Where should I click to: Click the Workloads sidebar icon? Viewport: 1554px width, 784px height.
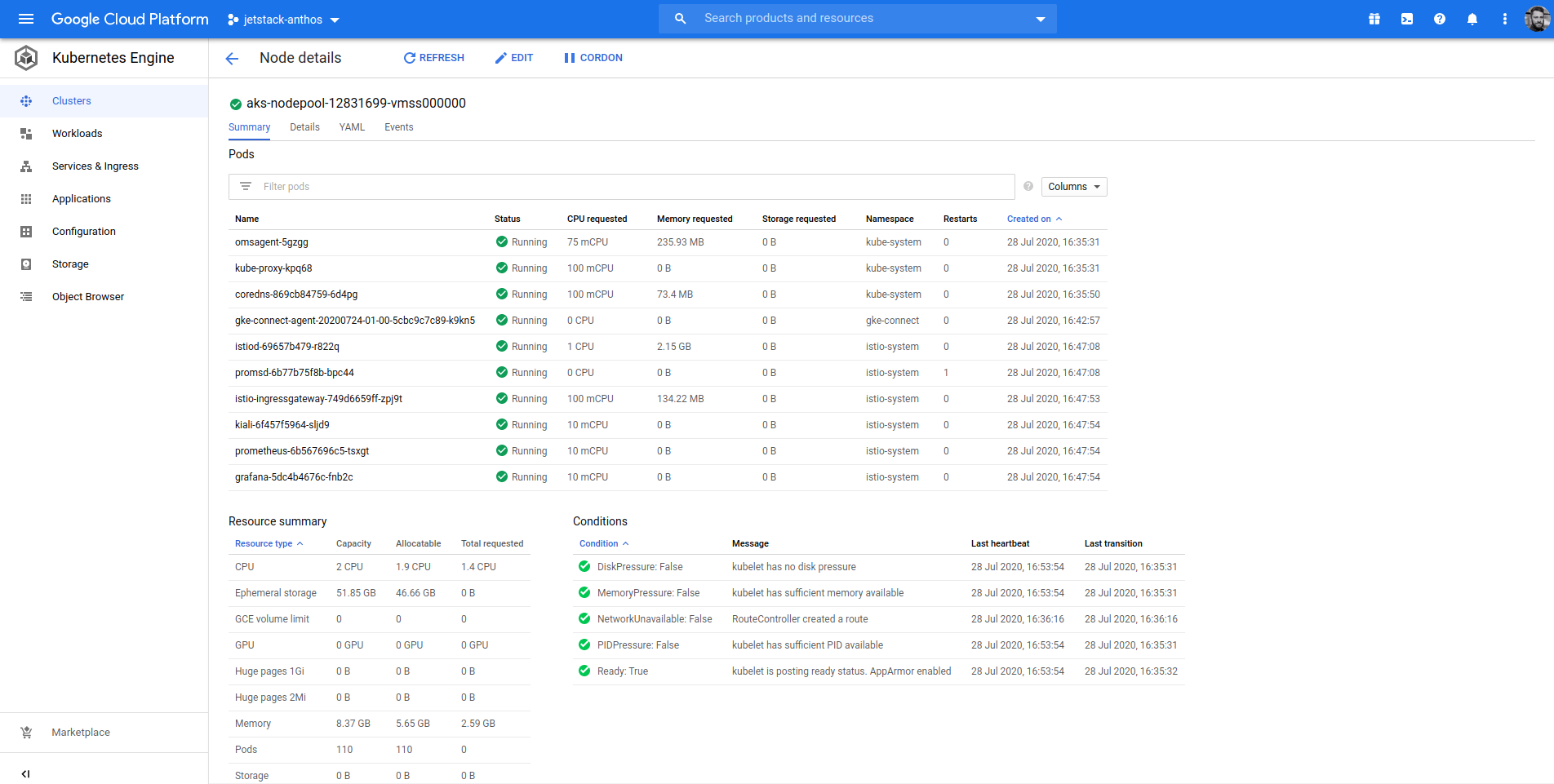coord(26,134)
